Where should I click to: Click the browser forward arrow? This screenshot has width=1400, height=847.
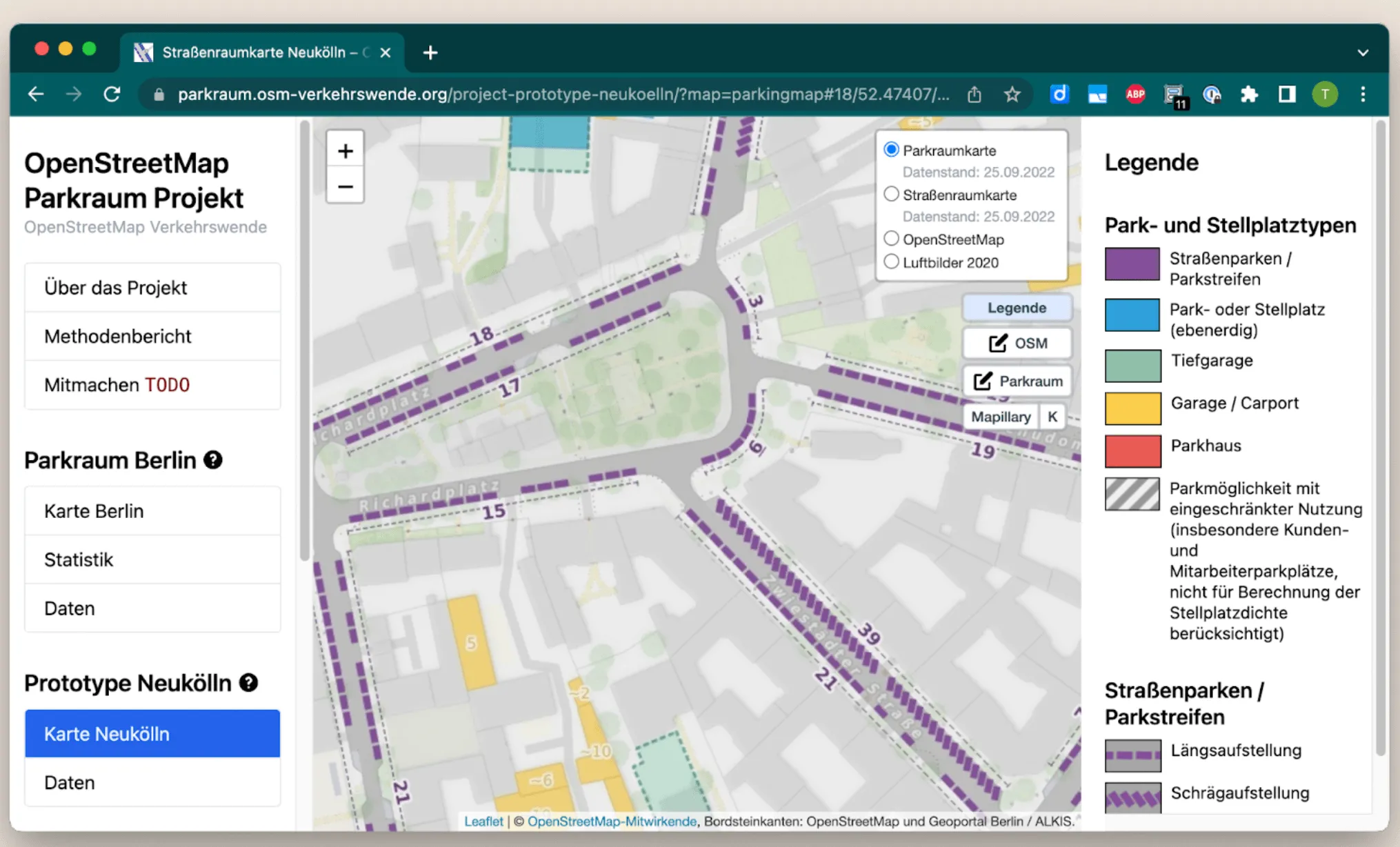(74, 94)
